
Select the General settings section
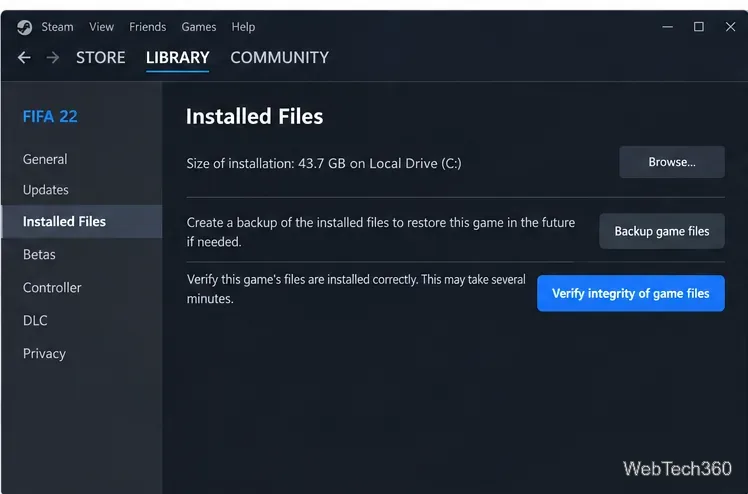[45, 159]
